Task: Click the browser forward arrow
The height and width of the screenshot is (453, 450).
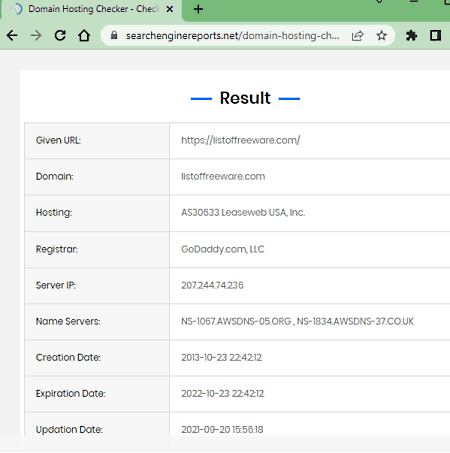Action: coord(36,35)
